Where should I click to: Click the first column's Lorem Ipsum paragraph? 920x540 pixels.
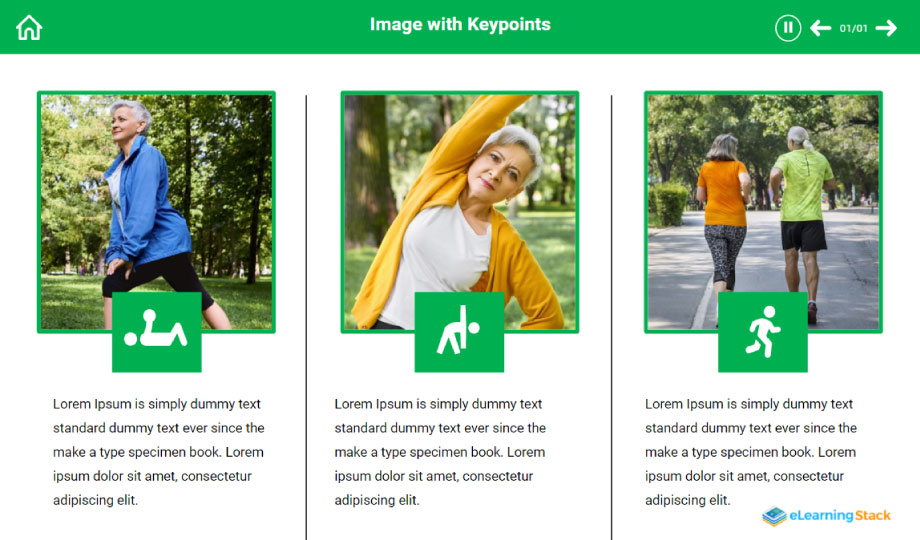pyautogui.click(x=158, y=452)
